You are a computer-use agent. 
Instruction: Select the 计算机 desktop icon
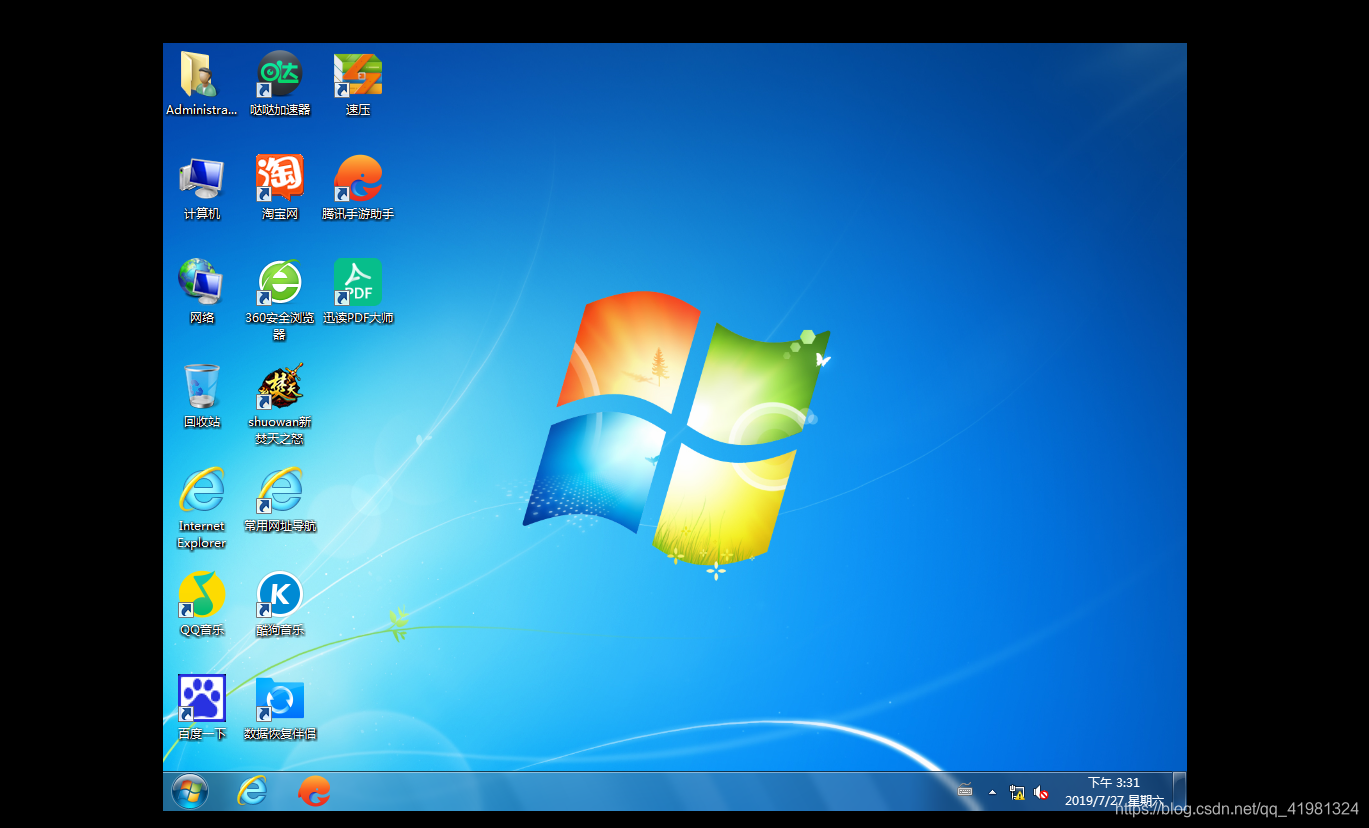click(x=201, y=188)
